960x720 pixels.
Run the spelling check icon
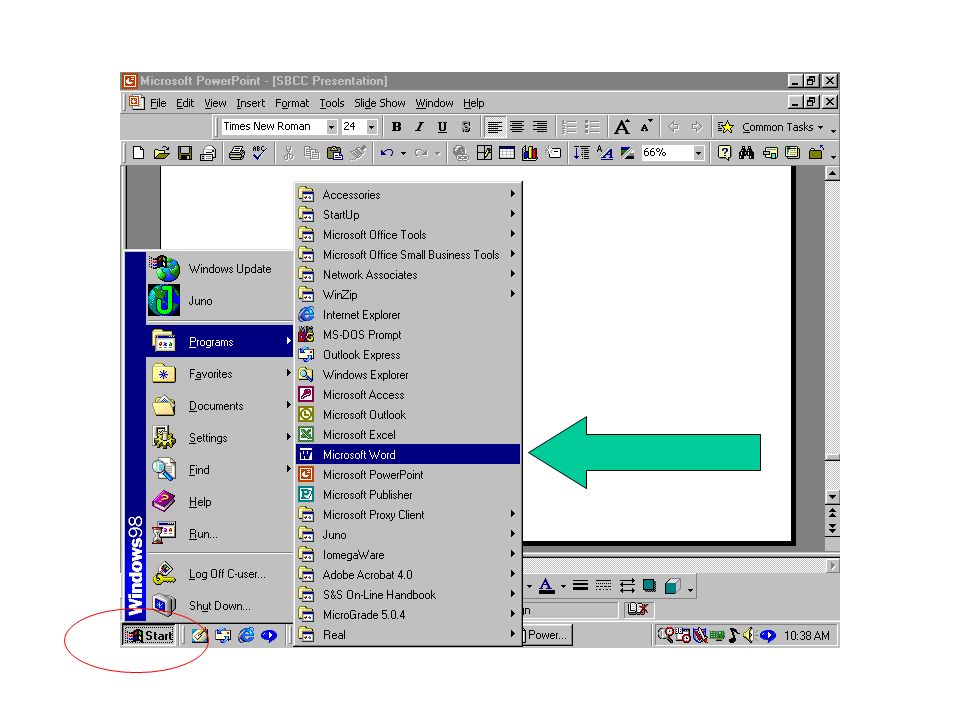pyautogui.click(x=260, y=152)
